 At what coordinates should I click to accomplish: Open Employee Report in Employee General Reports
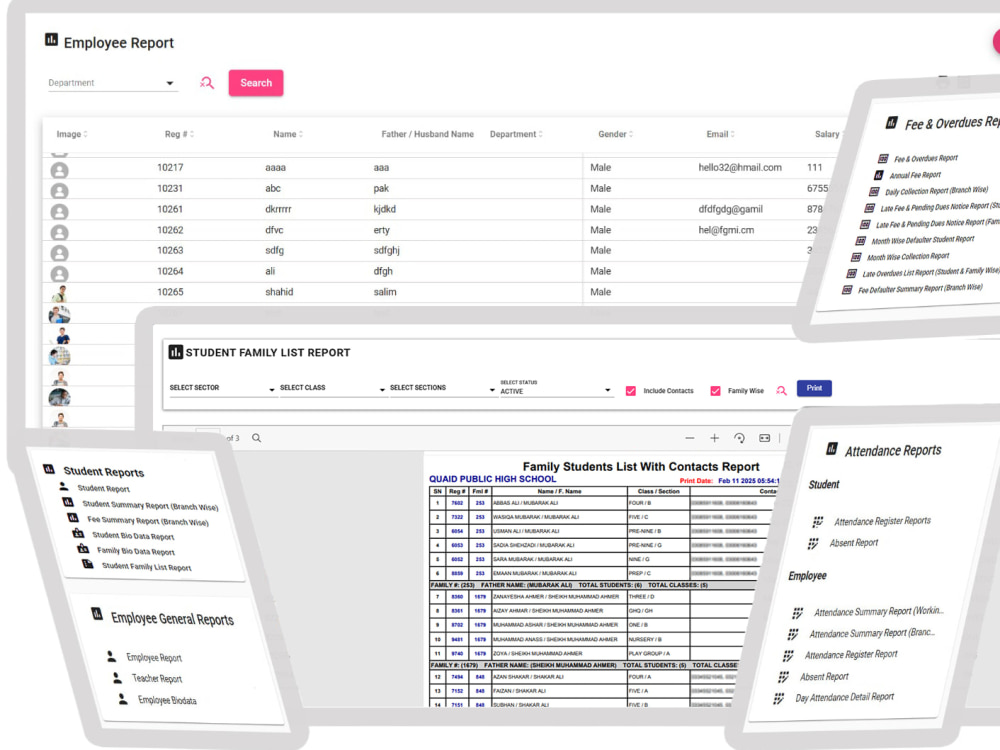coord(154,658)
